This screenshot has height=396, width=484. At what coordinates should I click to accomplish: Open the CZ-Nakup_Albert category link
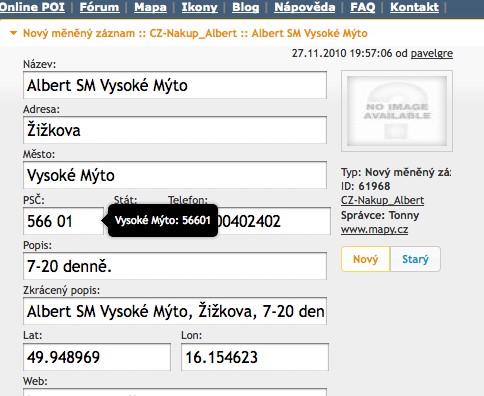[382, 200]
